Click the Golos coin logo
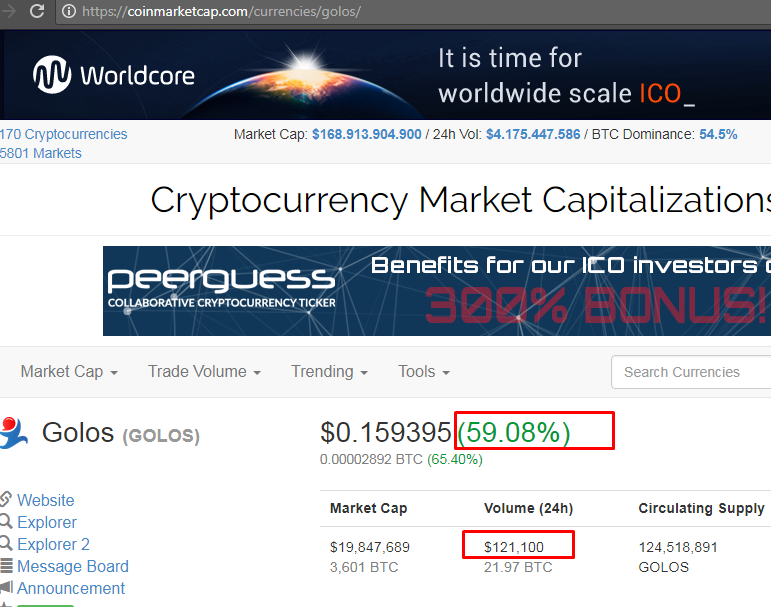 [13, 433]
